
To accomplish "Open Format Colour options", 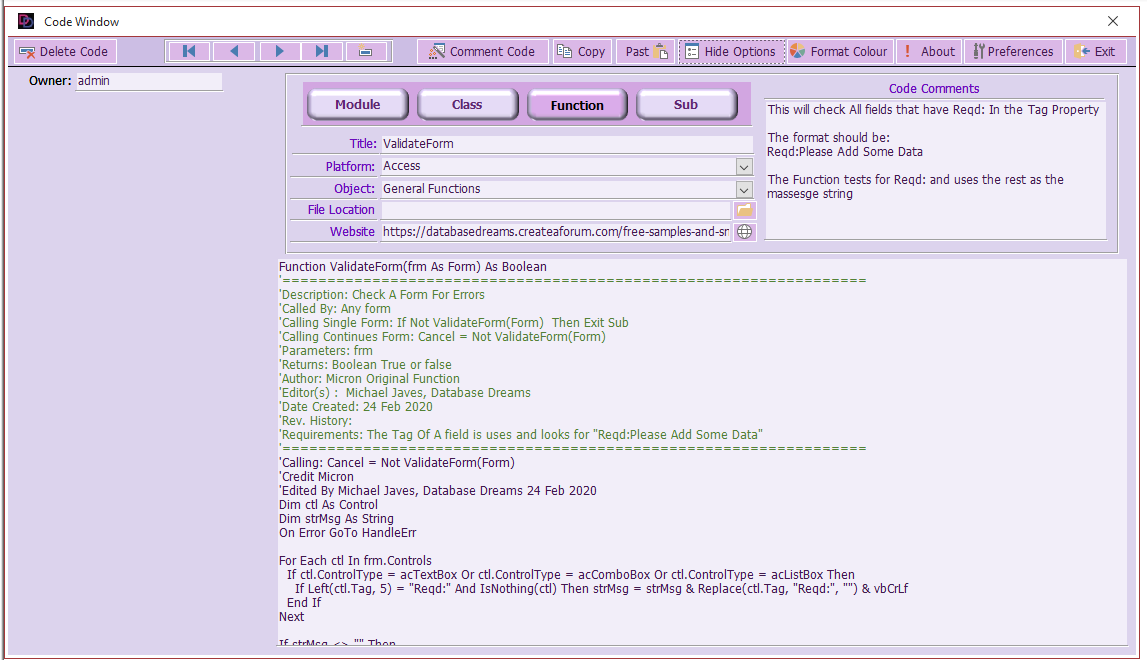I will pyautogui.click(x=840, y=51).
